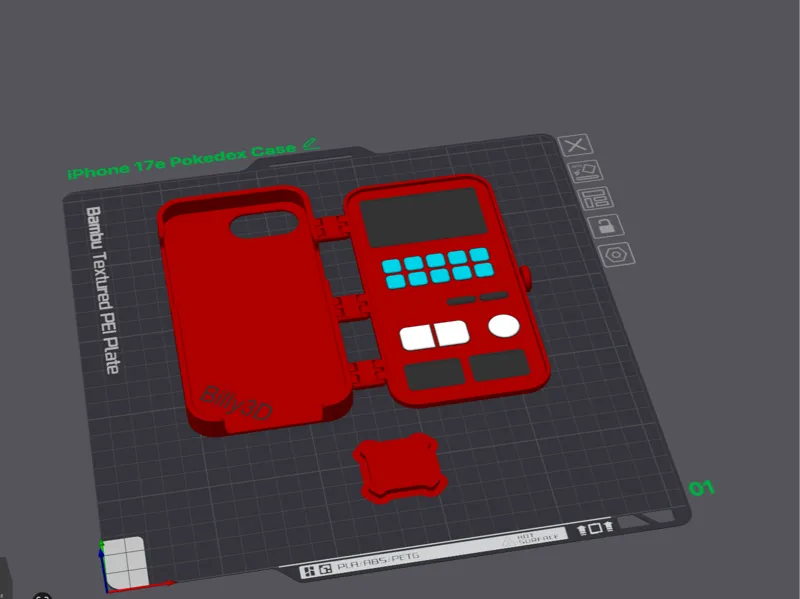This screenshot has height=599, width=800.
Task: Click the view orientation cube
Action: [124, 563]
